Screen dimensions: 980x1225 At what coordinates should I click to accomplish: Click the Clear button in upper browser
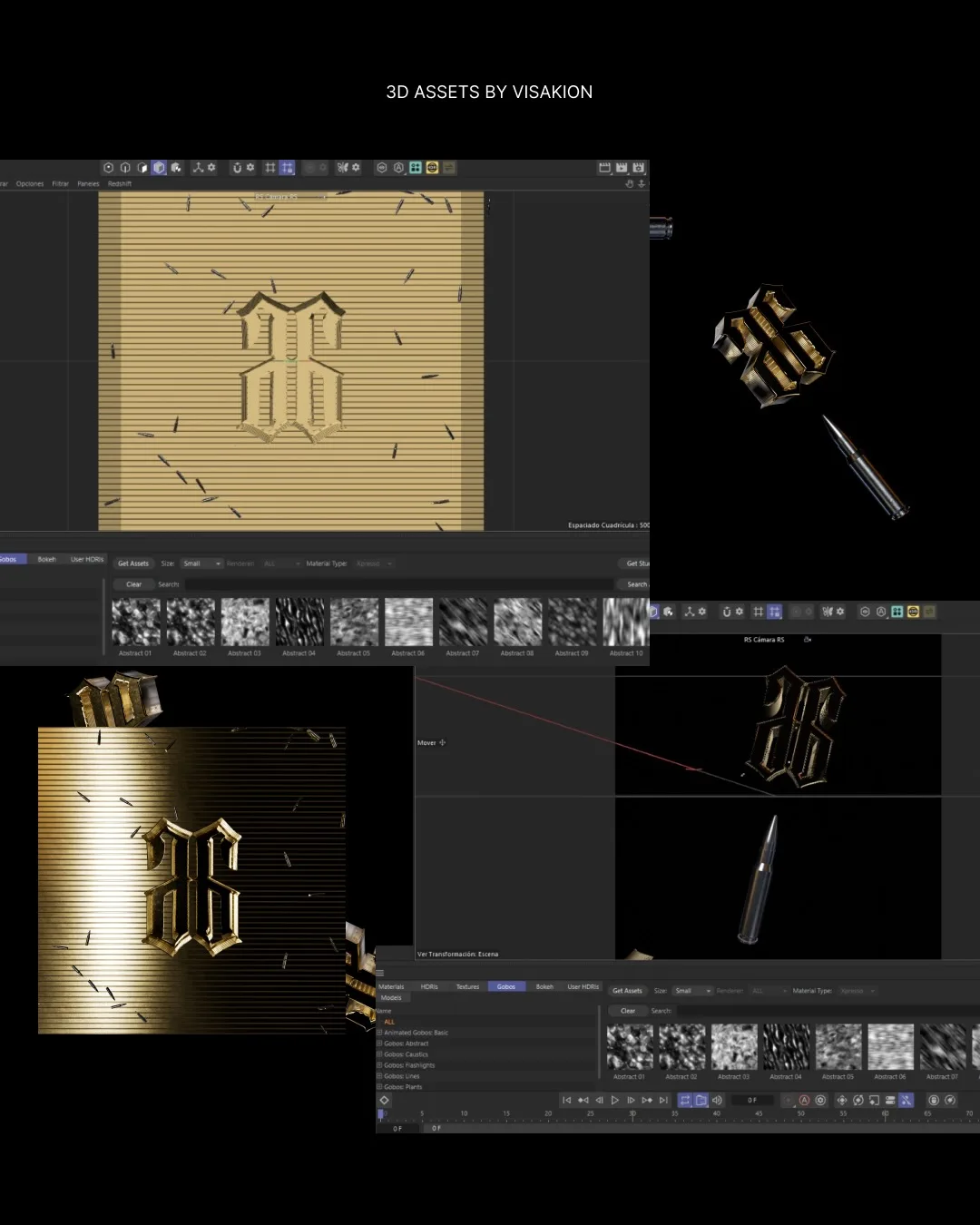pyautogui.click(x=134, y=584)
